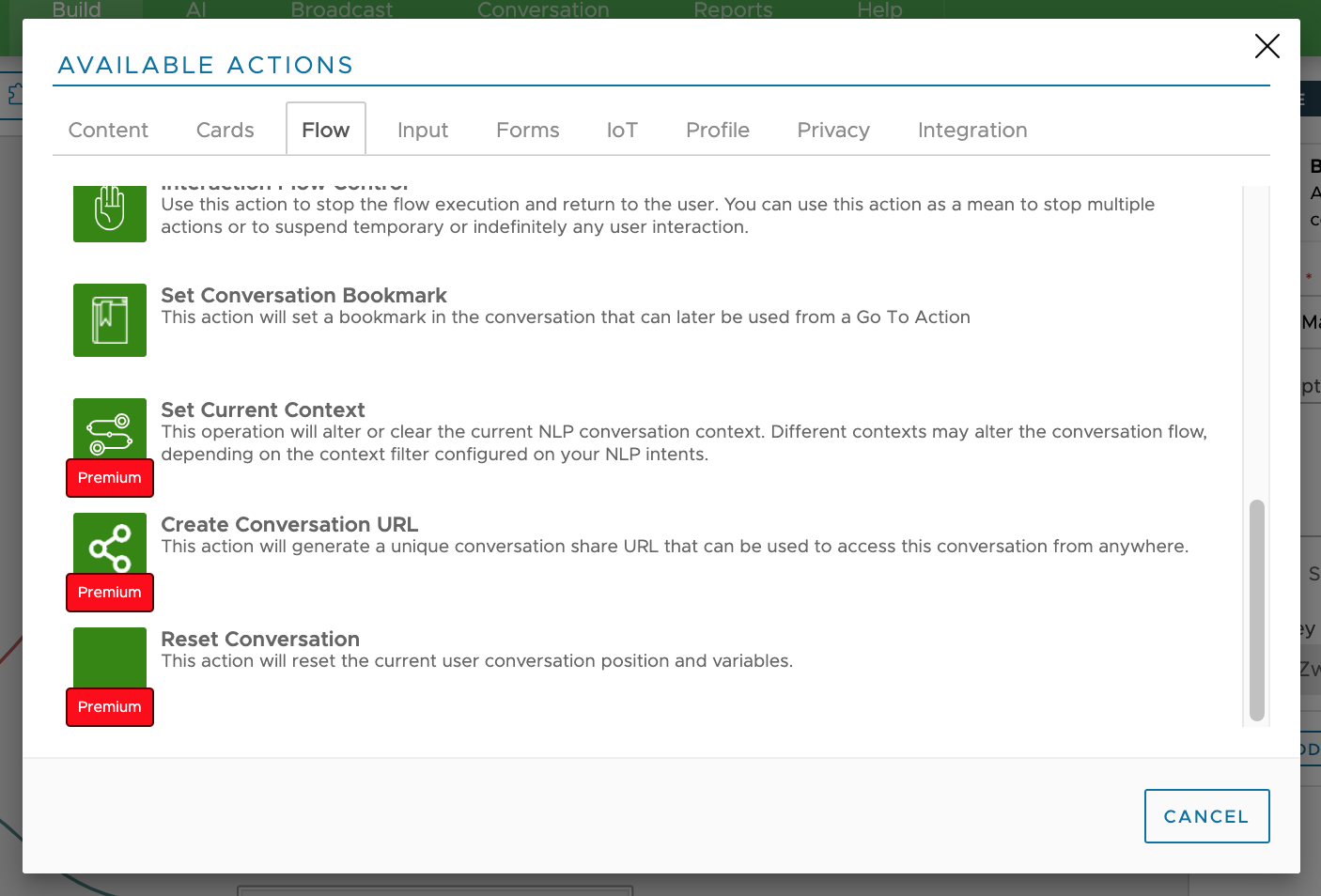Open the Broadcast menu behind the dialog
Image resolution: width=1321 pixels, height=896 pixels.
coord(342,10)
